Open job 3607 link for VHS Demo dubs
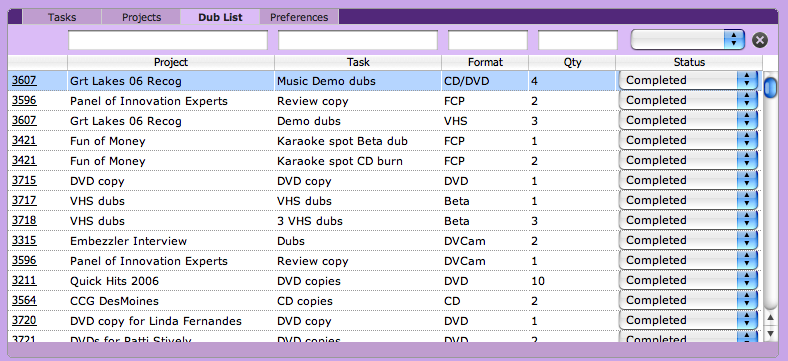This screenshot has height=361, width=788. pos(24,121)
